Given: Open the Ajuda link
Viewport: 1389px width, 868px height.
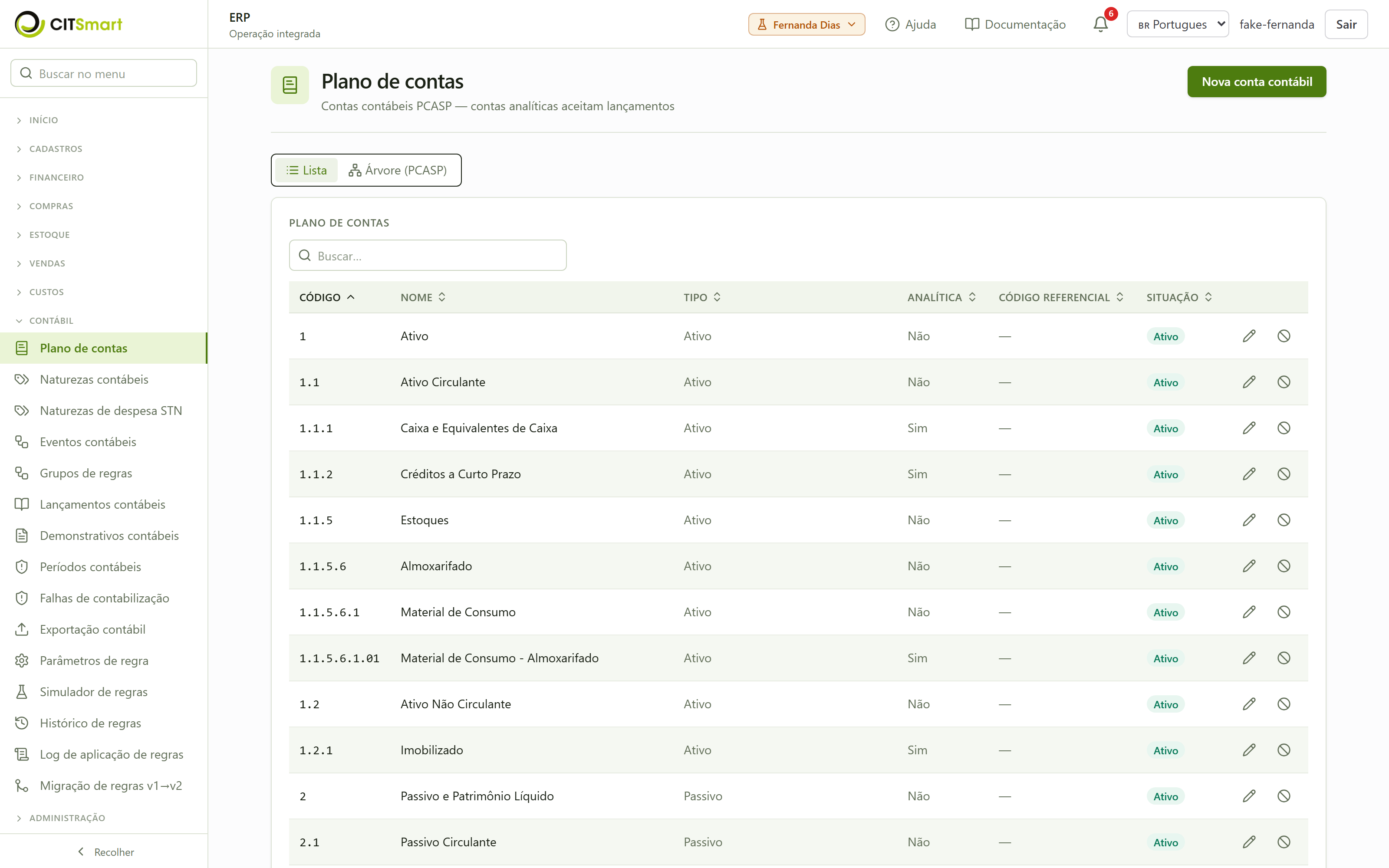Looking at the screenshot, I should point(911,24).
